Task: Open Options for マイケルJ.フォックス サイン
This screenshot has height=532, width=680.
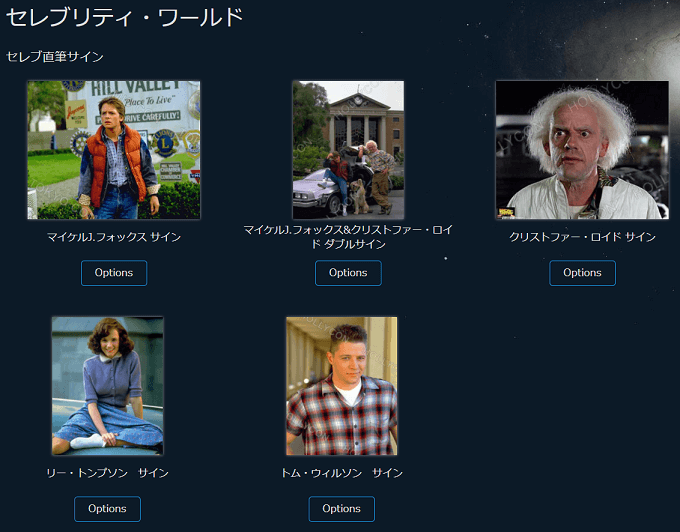Action: [114, 273]
